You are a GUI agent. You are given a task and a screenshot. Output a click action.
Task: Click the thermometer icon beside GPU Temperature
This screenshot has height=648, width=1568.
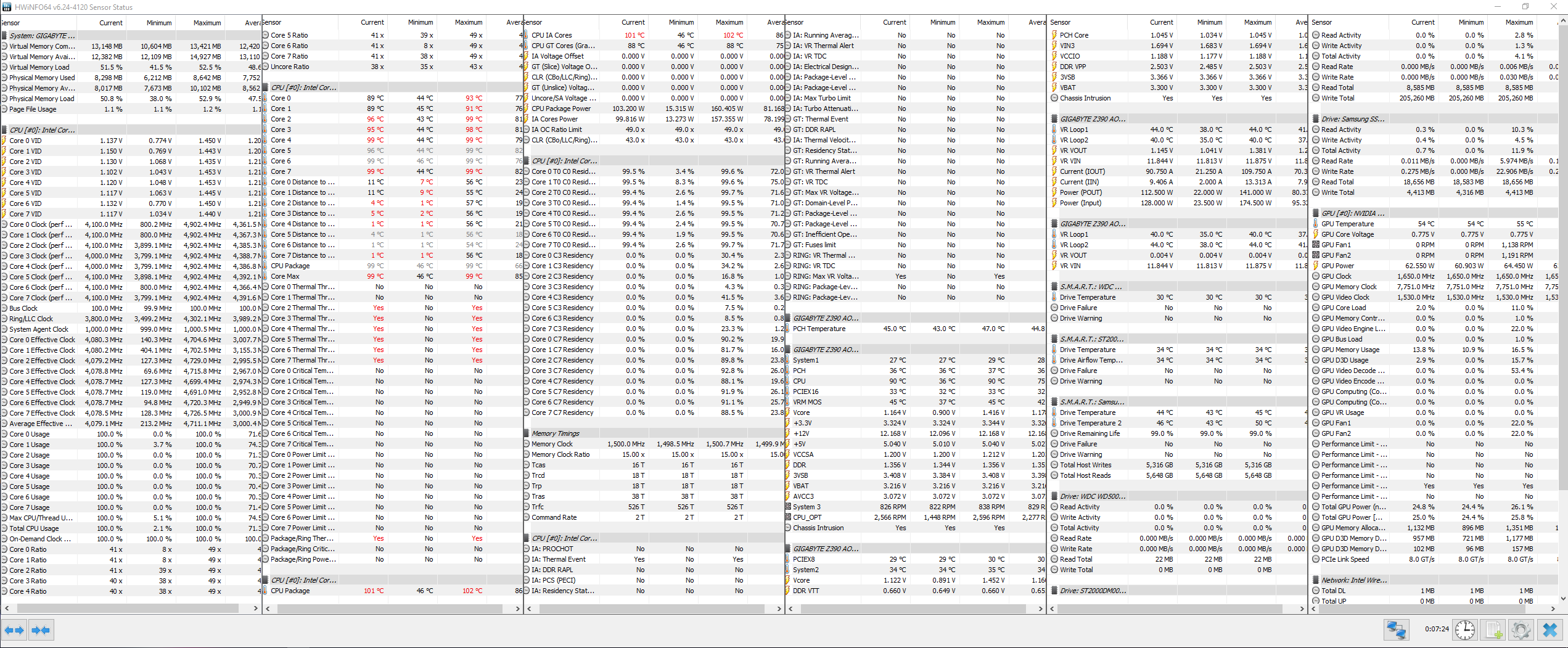coord(1316,224)
